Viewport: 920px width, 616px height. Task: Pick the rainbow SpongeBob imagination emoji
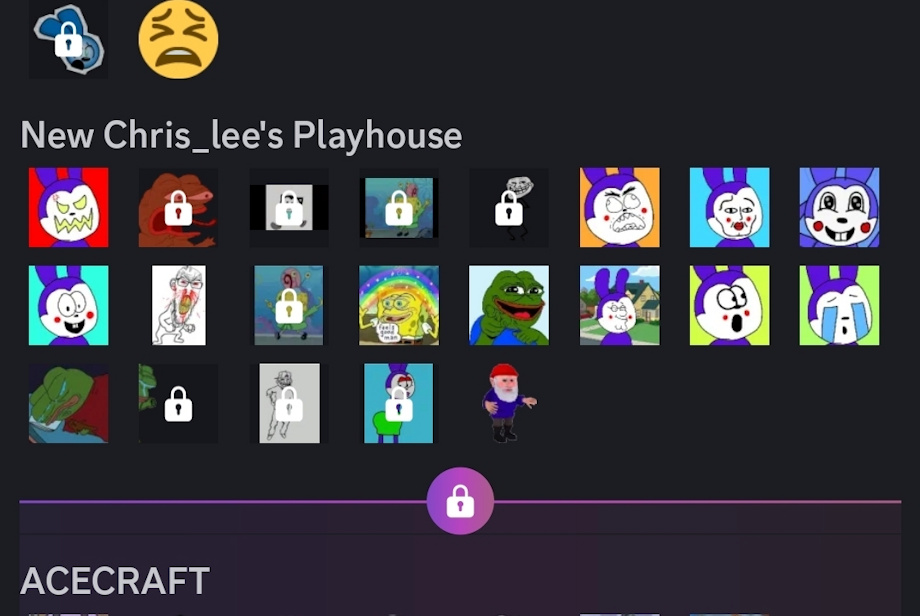coord(399,305)
